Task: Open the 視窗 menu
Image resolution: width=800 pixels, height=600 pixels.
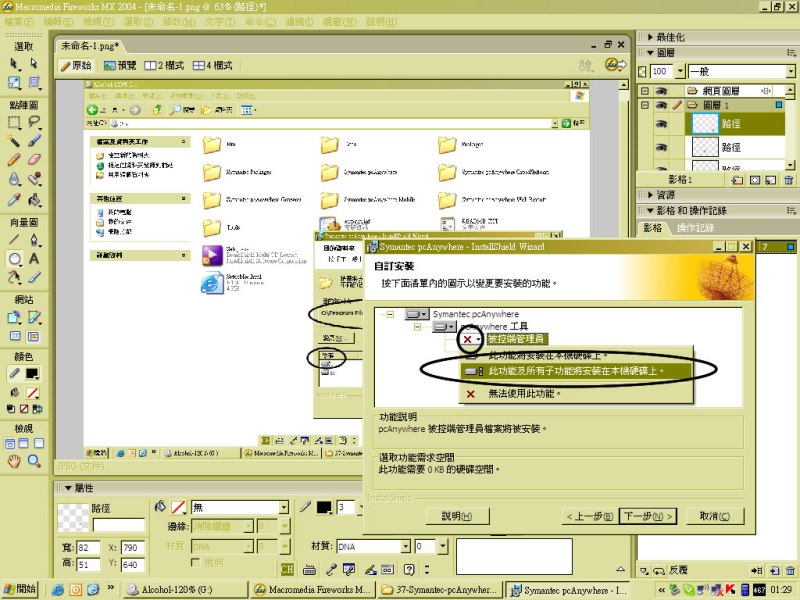Action: (x=340, y=22)
